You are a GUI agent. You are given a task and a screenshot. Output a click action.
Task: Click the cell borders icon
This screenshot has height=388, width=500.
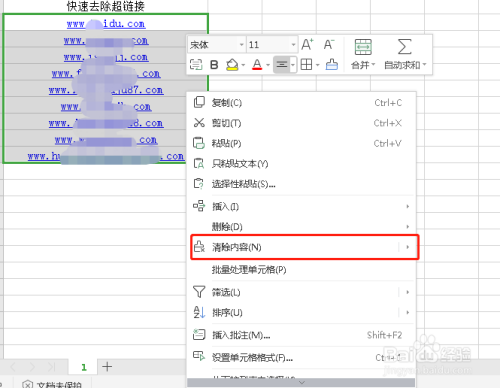coord(306,65)
